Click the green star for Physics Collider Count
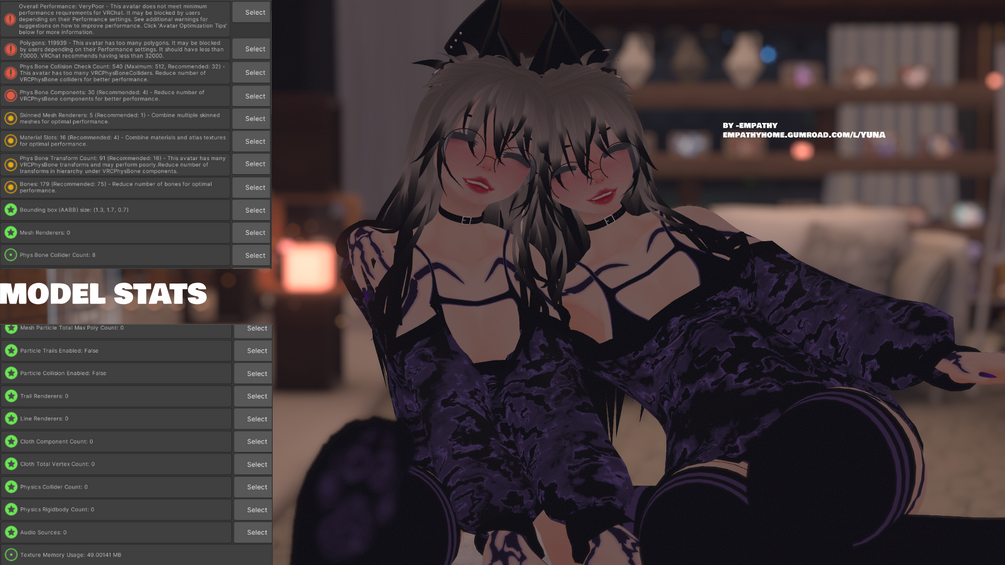The height and width of the screenshot is (565, 1005). click(11, 487)
